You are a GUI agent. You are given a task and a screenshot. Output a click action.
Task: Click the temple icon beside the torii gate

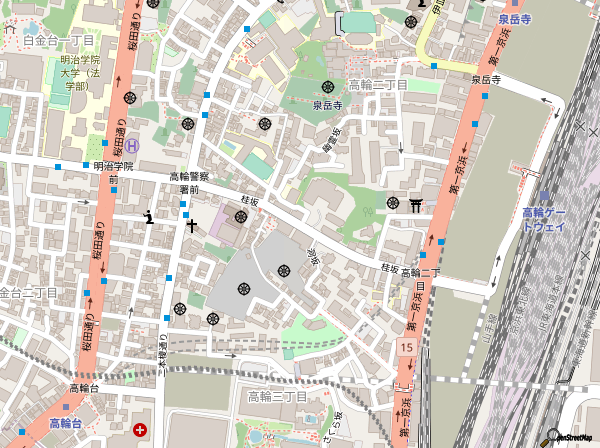(x=392, y=204)
